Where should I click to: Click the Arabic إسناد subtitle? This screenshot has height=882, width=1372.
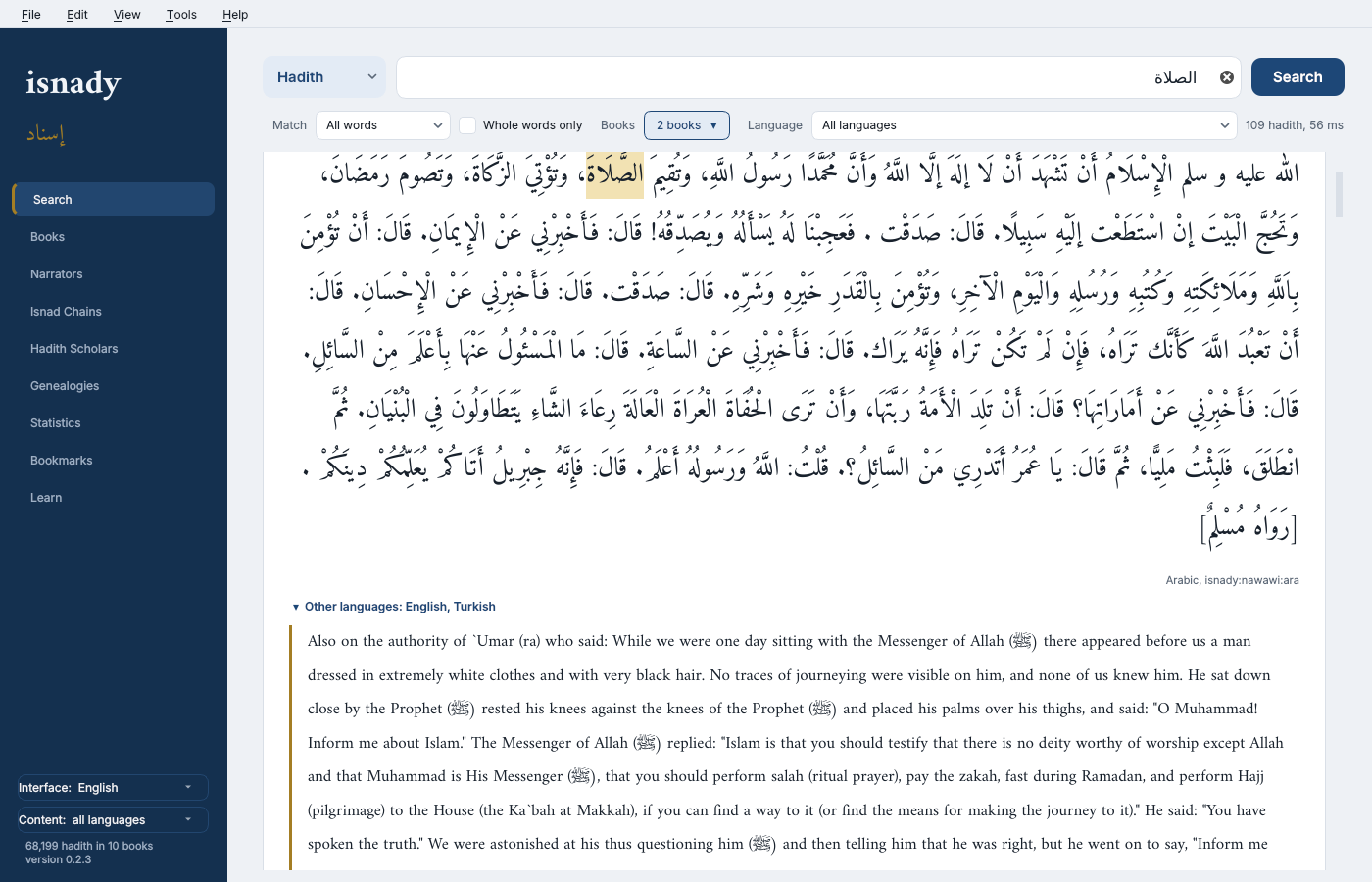point(46,133)
